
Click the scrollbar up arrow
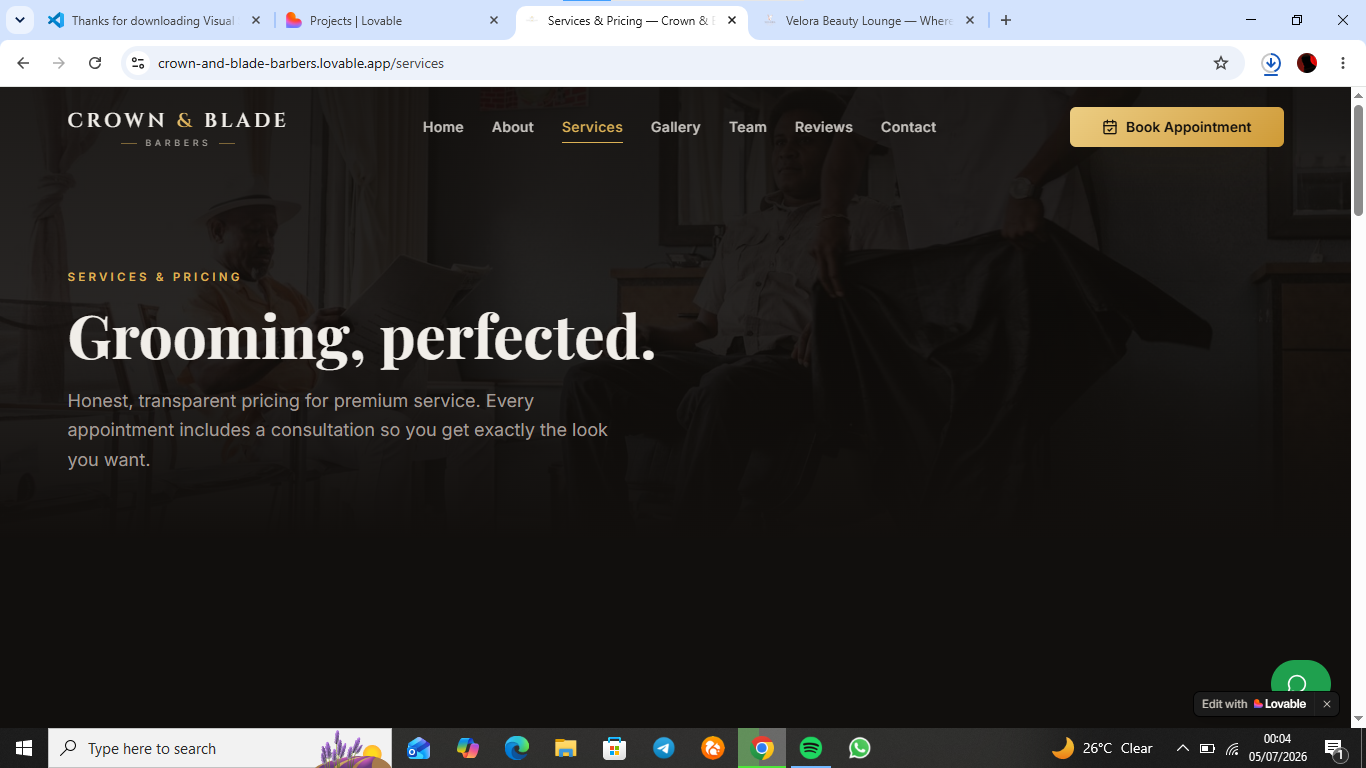1358,95
